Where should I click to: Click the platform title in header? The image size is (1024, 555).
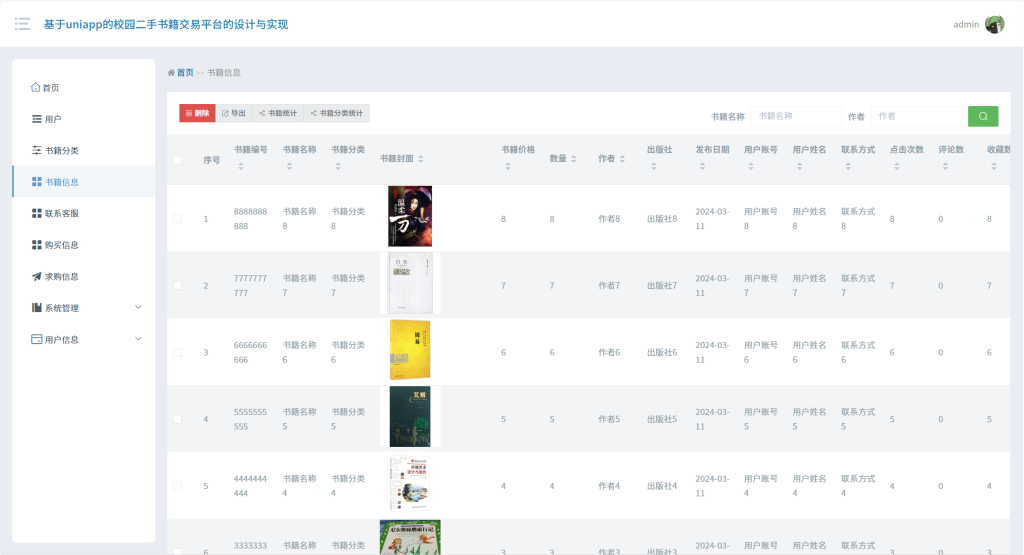click(166, 24)
